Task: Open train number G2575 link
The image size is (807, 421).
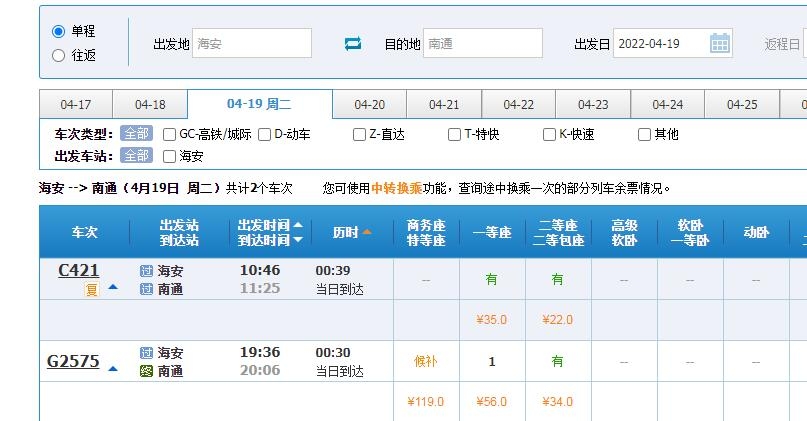Action: tap(73, 361)
